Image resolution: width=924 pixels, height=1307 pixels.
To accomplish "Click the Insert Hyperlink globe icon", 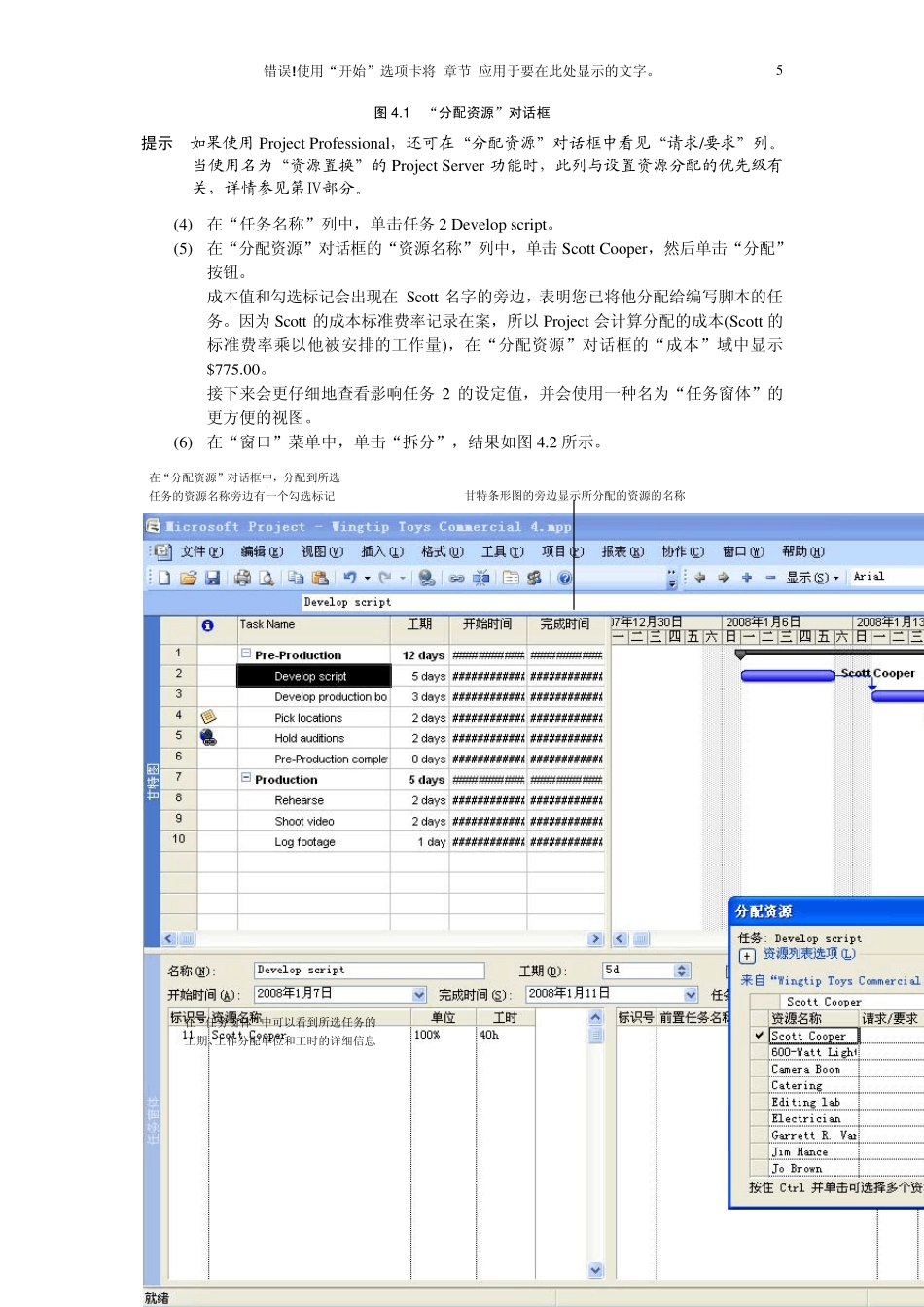I will [426, 578].
